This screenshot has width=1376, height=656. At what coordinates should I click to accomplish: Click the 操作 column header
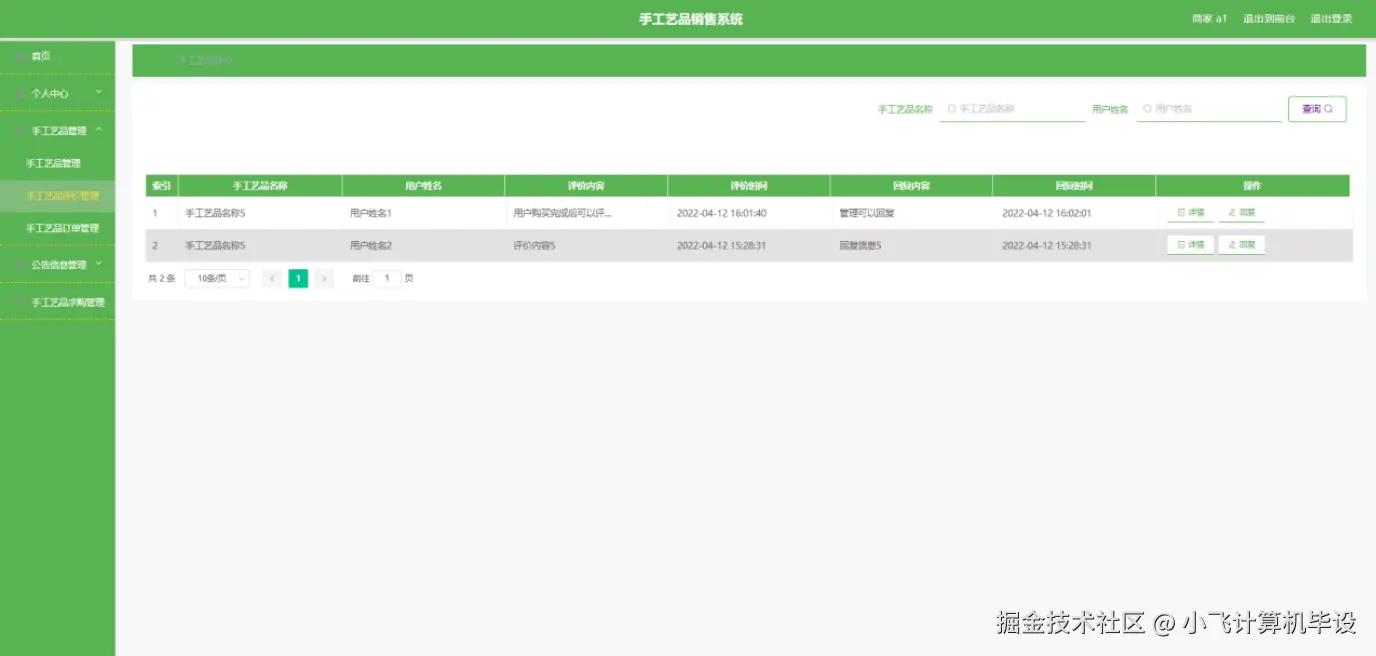pos(1252,186)
